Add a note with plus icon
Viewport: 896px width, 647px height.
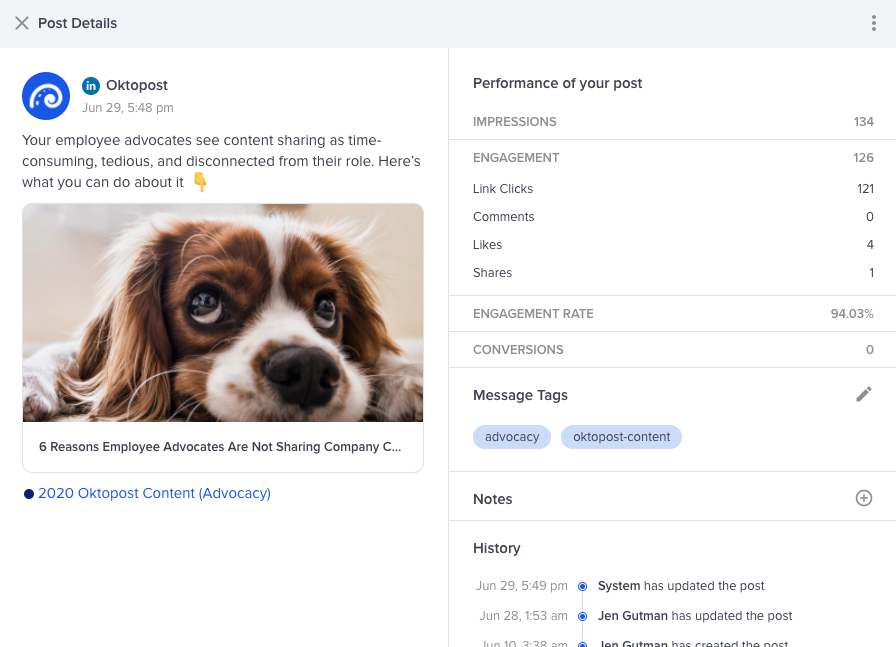pos(864,498)
